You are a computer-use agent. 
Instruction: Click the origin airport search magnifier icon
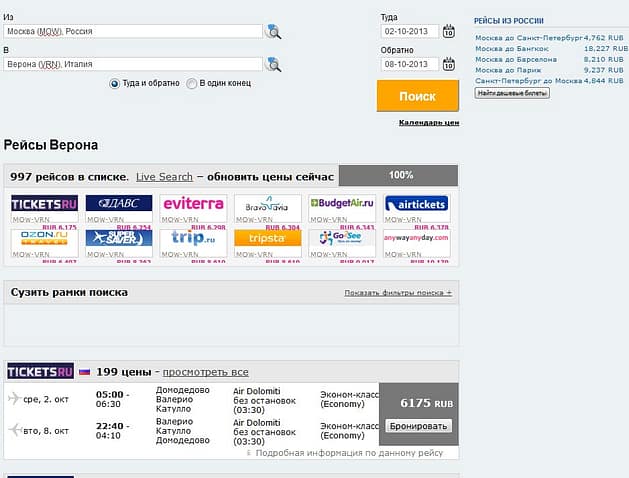pos(274,32)
